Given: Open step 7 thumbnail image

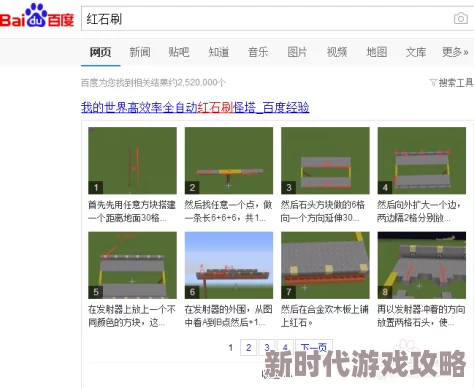Looking at the screenshot, I should coord(325,265).
